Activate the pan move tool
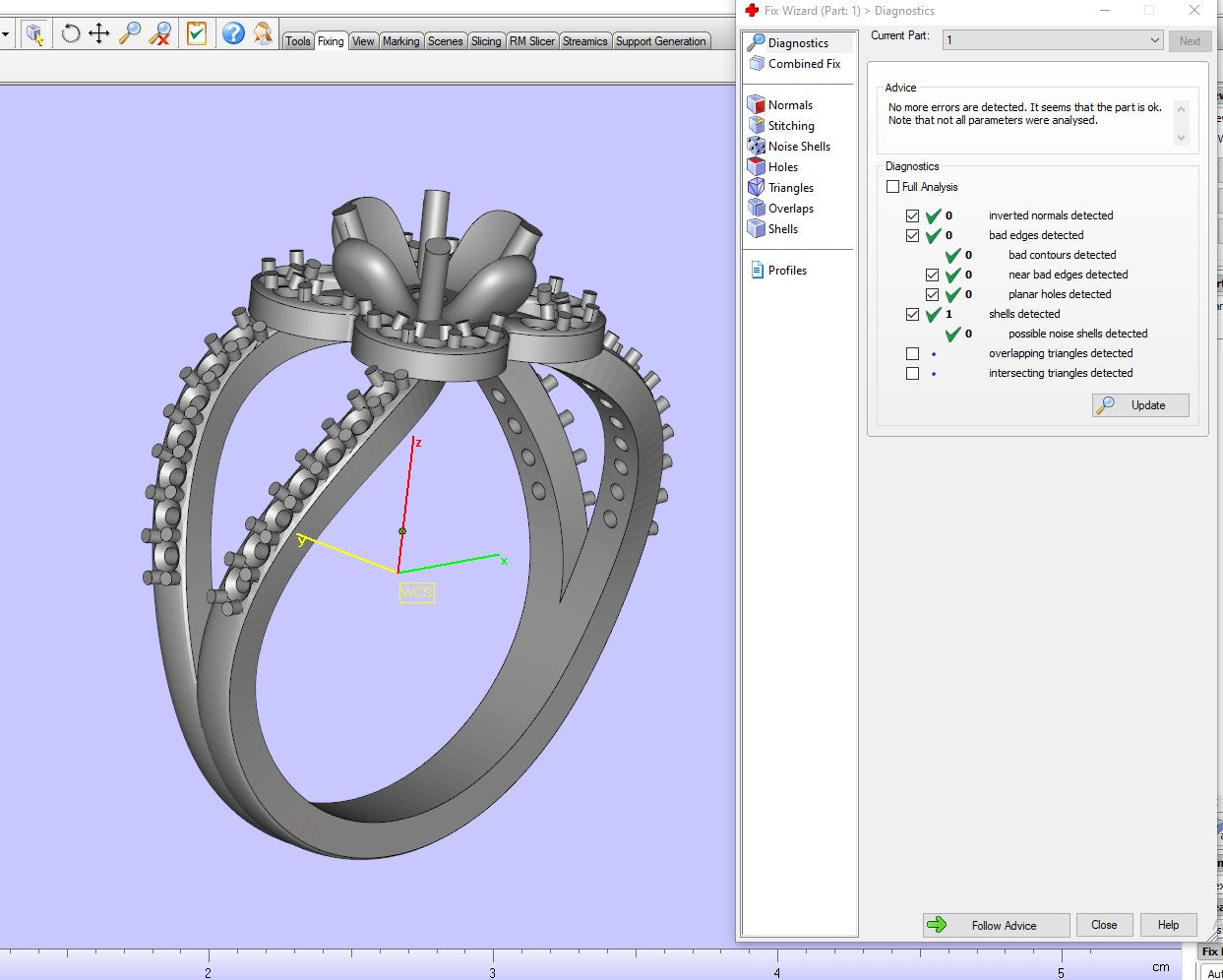Viewport: 1223px width, 980px height. pos(99,33)
